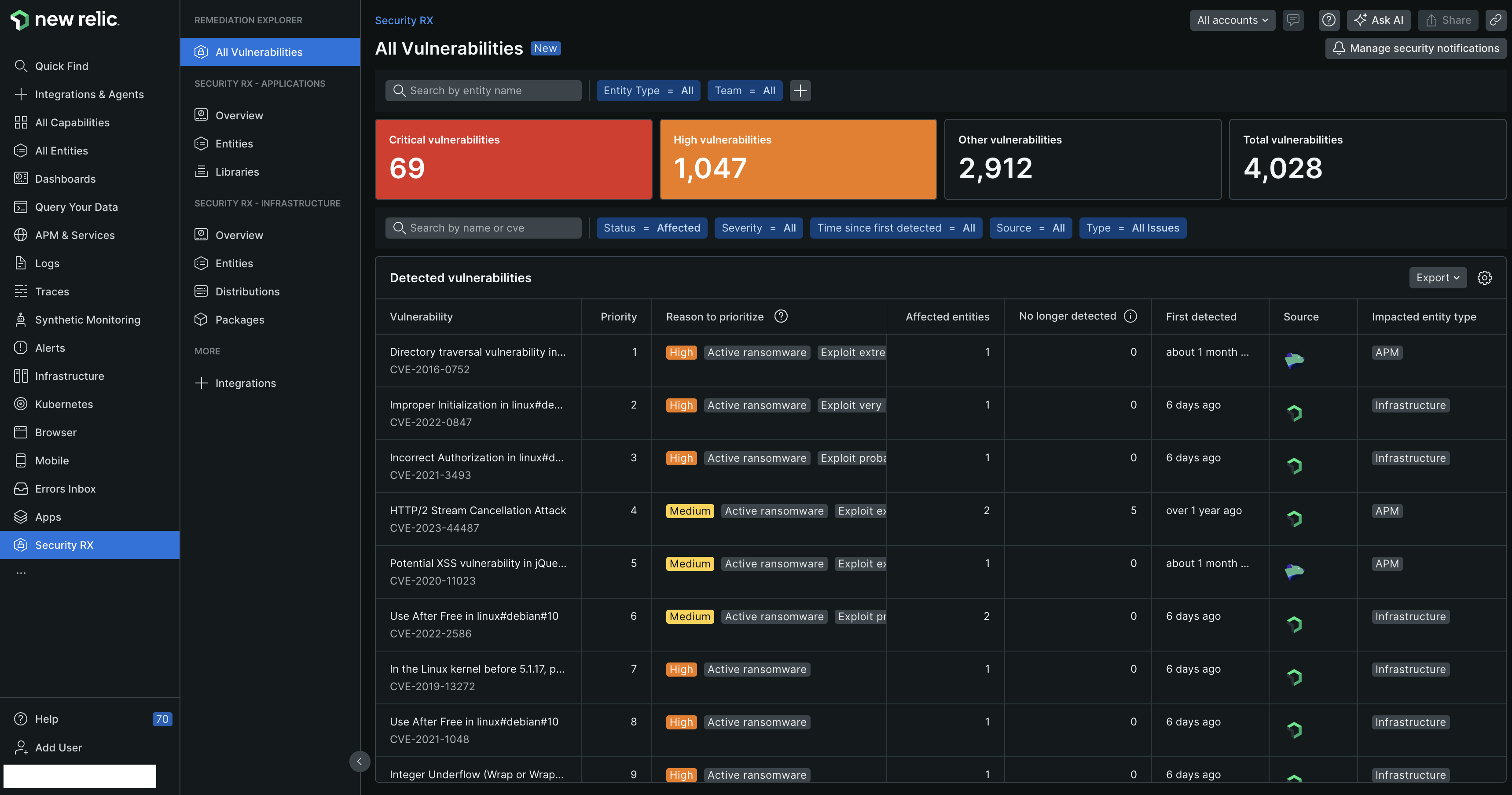Viewport: 1512px width, 795px height.
Task: Click the Apps icon in sidebar
Action: (x=21, y=517)
